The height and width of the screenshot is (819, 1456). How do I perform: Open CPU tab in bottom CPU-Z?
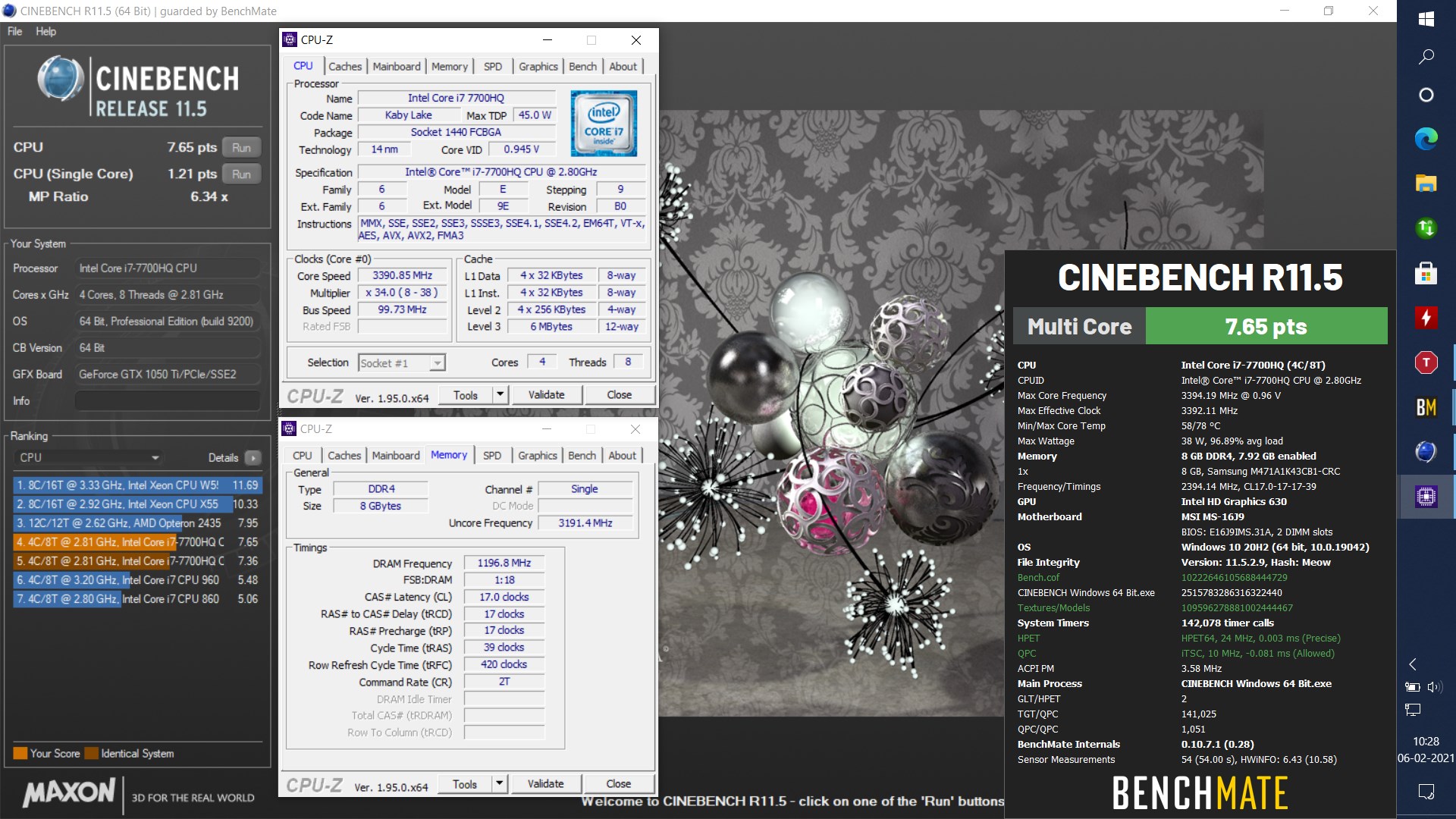pos(302,455)
